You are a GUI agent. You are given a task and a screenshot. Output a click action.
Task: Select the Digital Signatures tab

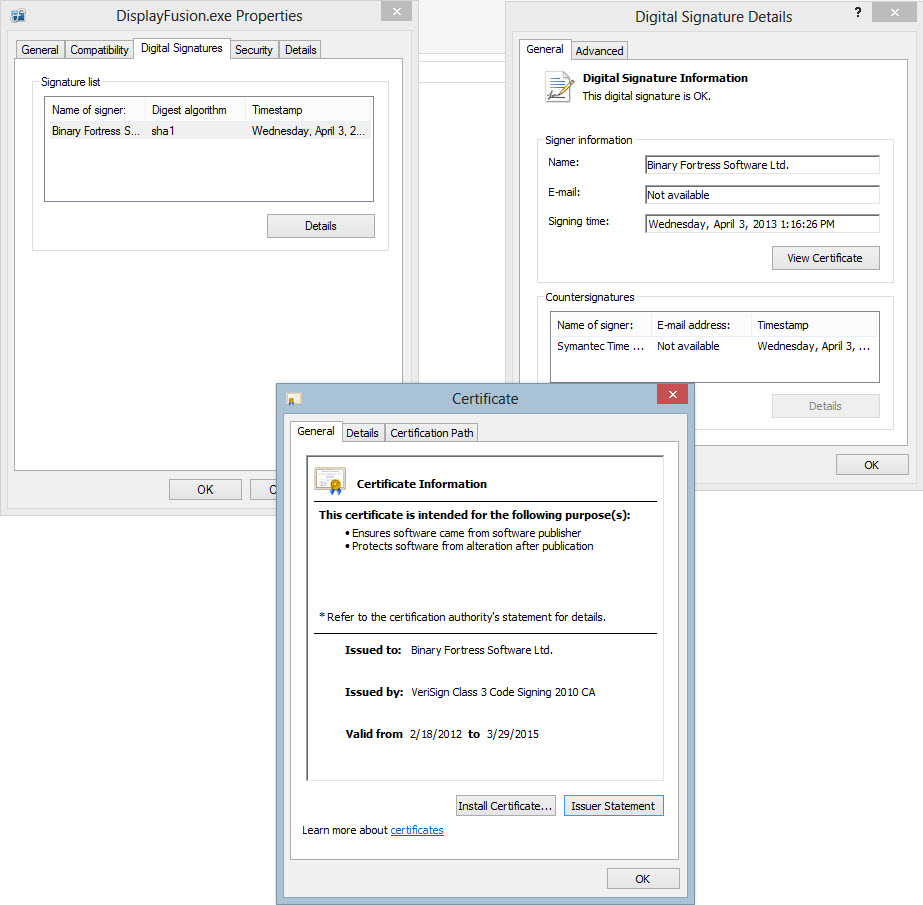click(182, 48)
